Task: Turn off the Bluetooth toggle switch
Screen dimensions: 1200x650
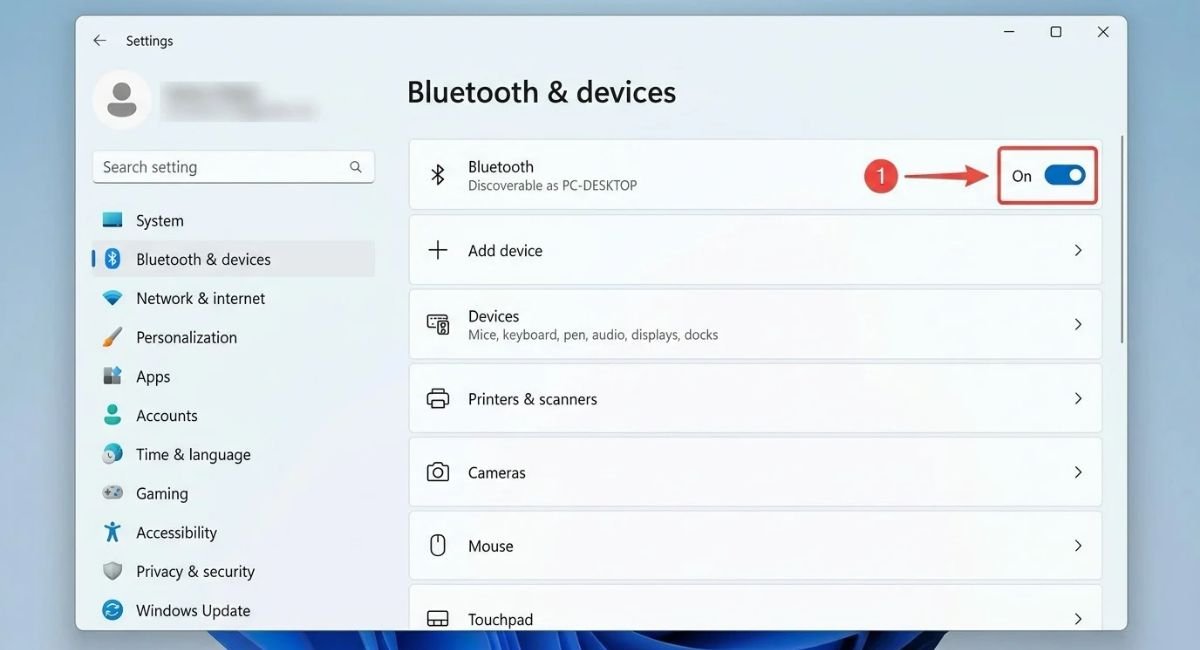Action: (1064, 175)
